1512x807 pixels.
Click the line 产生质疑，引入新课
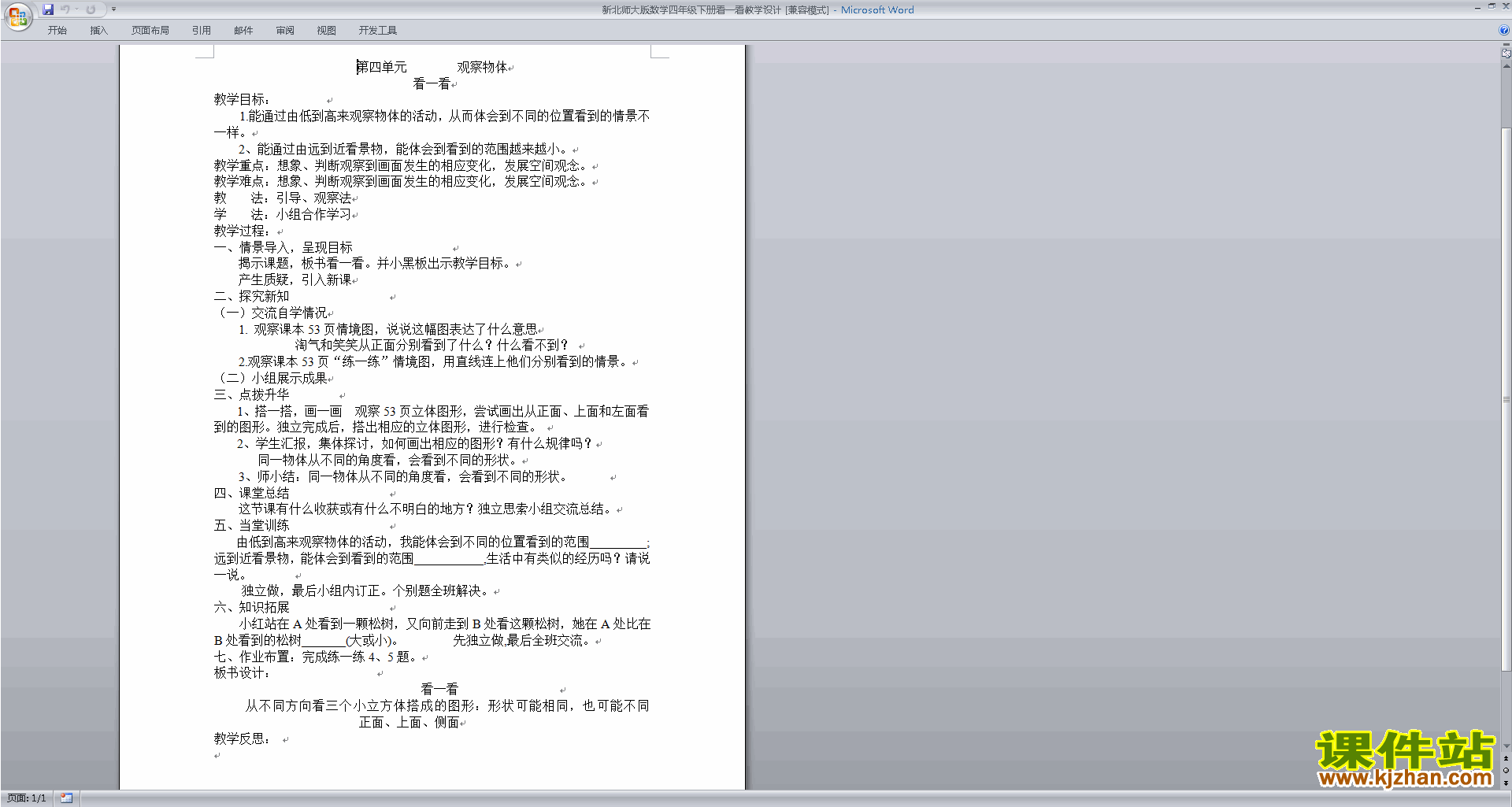295,279
